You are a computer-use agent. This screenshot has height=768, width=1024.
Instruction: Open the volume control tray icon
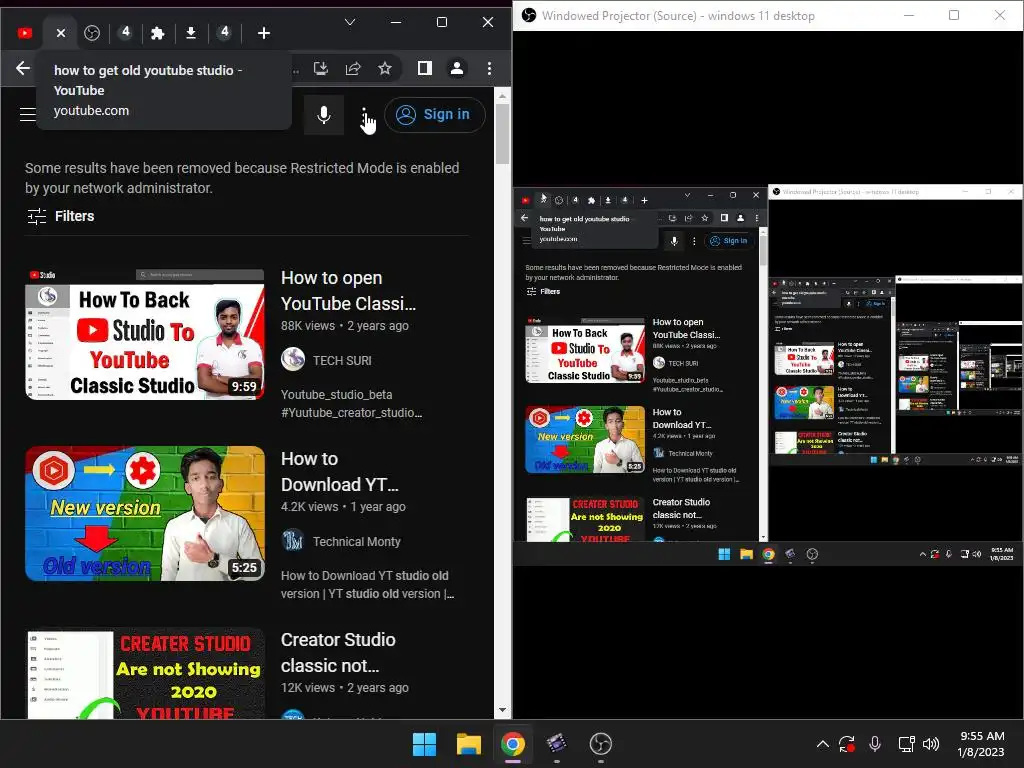coord(931,744)
